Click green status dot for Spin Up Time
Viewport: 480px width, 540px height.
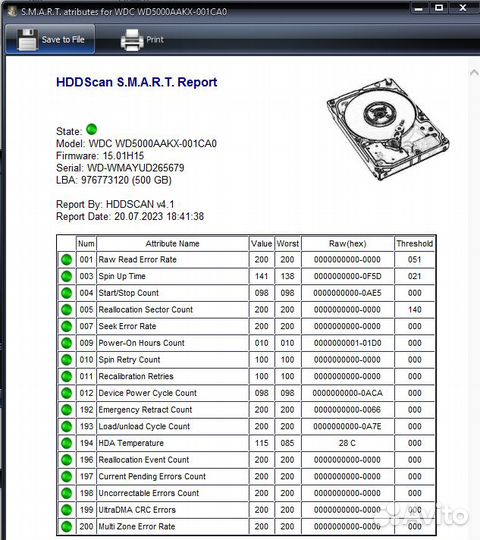[66, 276]
